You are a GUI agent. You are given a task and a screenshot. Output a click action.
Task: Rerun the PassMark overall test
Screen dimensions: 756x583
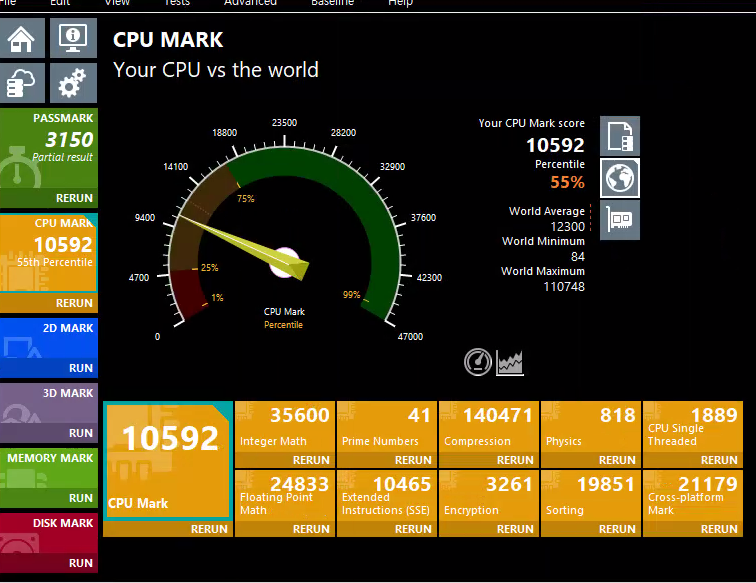coord(74,198)
